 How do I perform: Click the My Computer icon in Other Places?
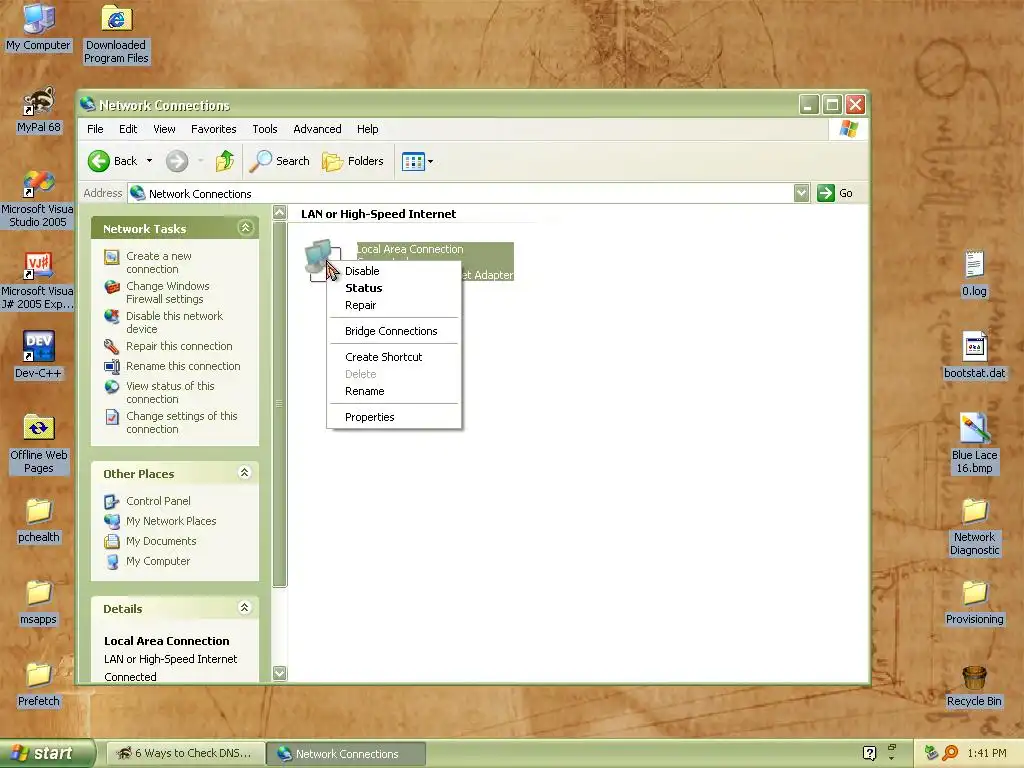coord(112,562)
